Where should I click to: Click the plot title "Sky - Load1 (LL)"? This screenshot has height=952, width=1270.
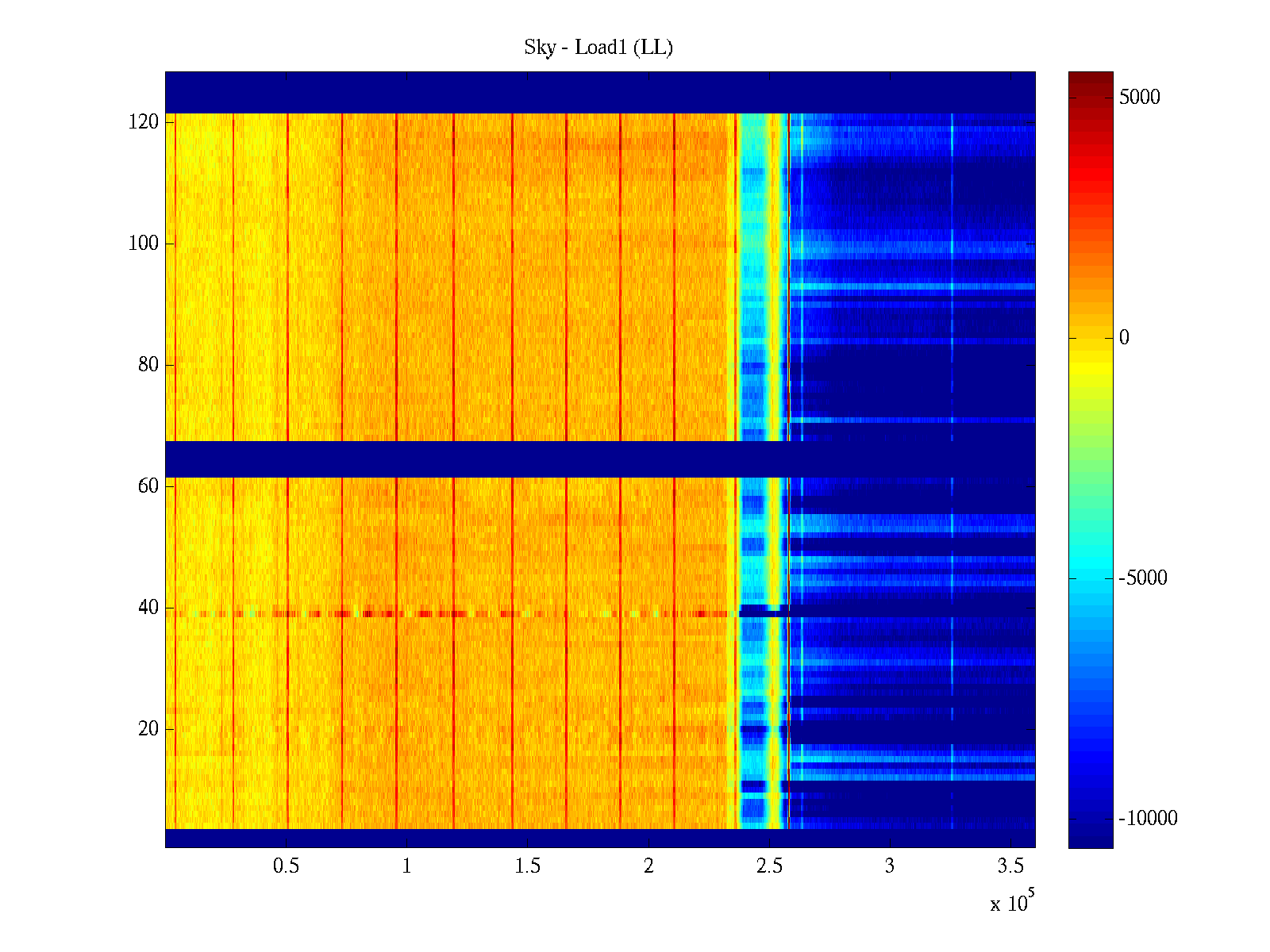point(598,48)
